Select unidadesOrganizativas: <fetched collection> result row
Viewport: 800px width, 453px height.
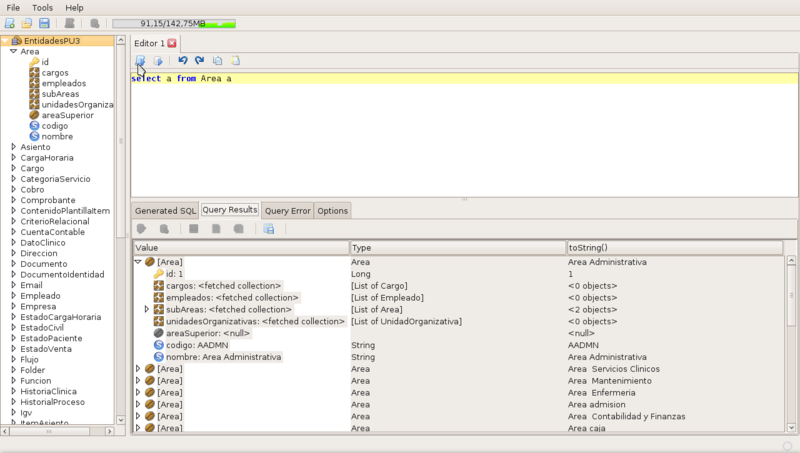point(255,321)
